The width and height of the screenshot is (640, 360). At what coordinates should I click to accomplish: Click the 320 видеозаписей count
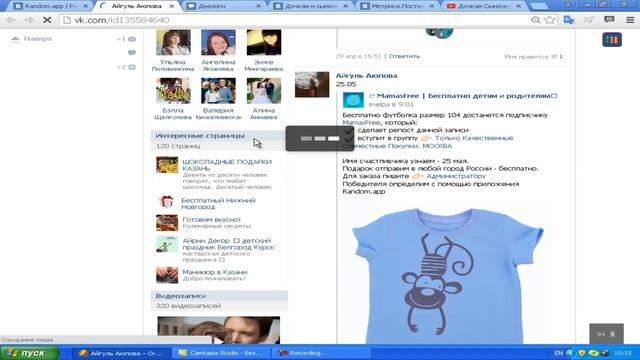coord(188,306)
